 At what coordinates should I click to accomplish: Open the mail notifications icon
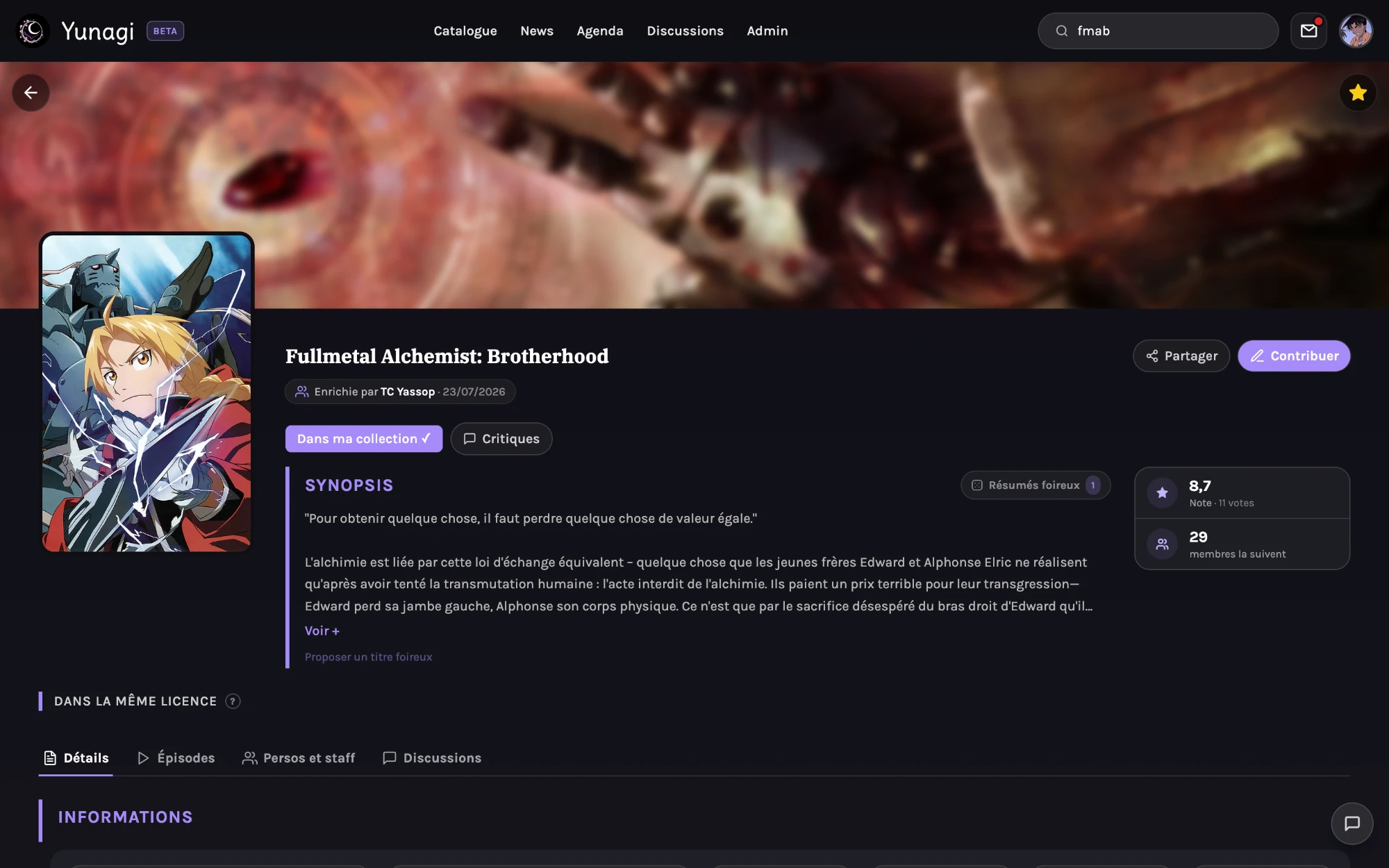point(1308,31)
